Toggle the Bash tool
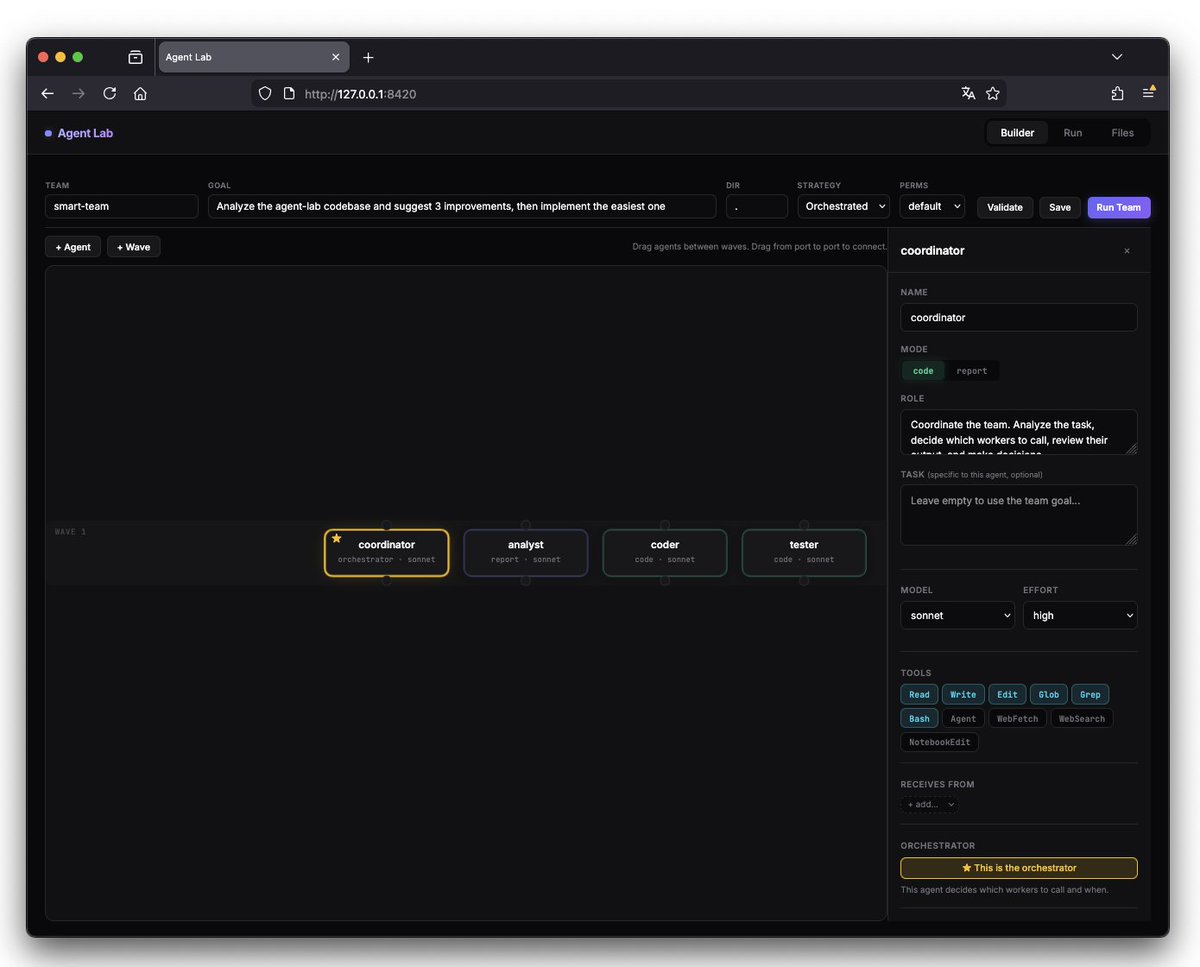The width and height of the screenshot is (1200, 967). pos(919,718)
